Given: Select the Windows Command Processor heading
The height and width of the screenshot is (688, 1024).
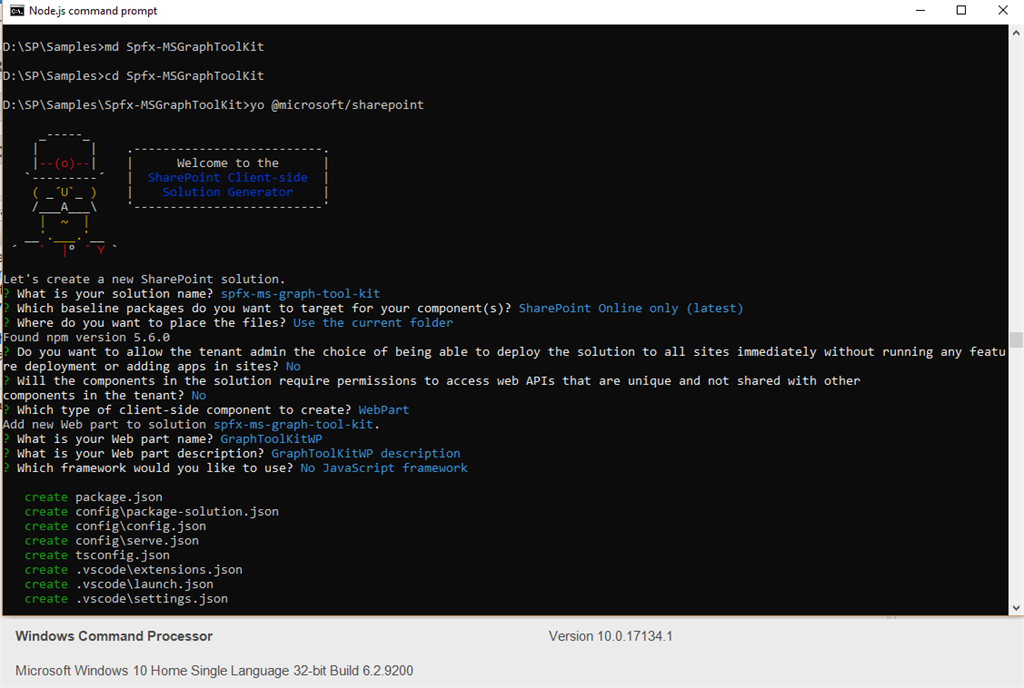Looking at the screenshot, I should [x=113, y=636].
